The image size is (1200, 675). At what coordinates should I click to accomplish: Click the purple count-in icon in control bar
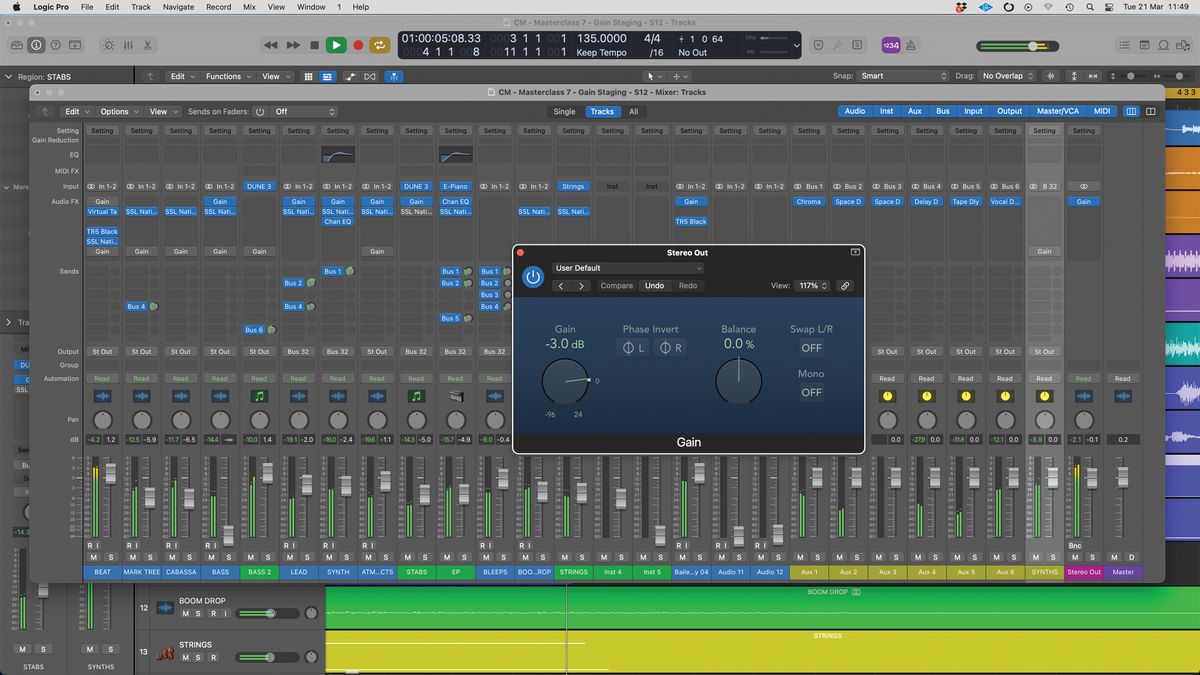pyautogui.click(x=891, y=45)
